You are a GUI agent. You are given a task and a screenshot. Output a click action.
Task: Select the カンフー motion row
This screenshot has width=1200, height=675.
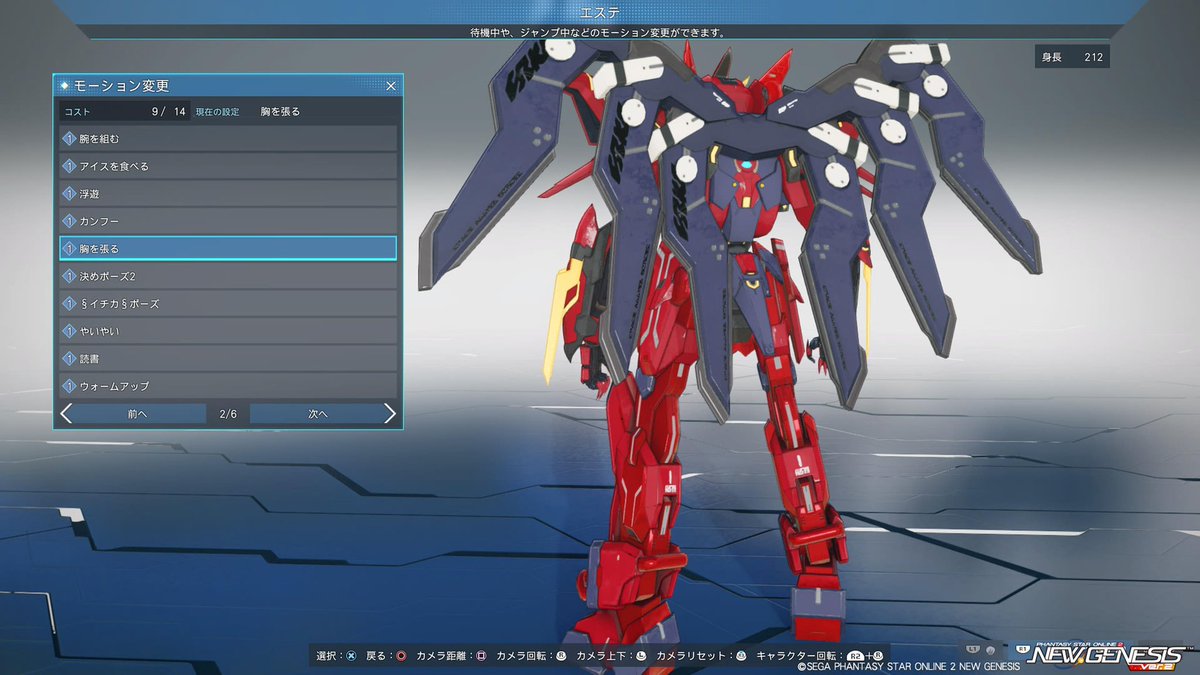click(228, 221)
